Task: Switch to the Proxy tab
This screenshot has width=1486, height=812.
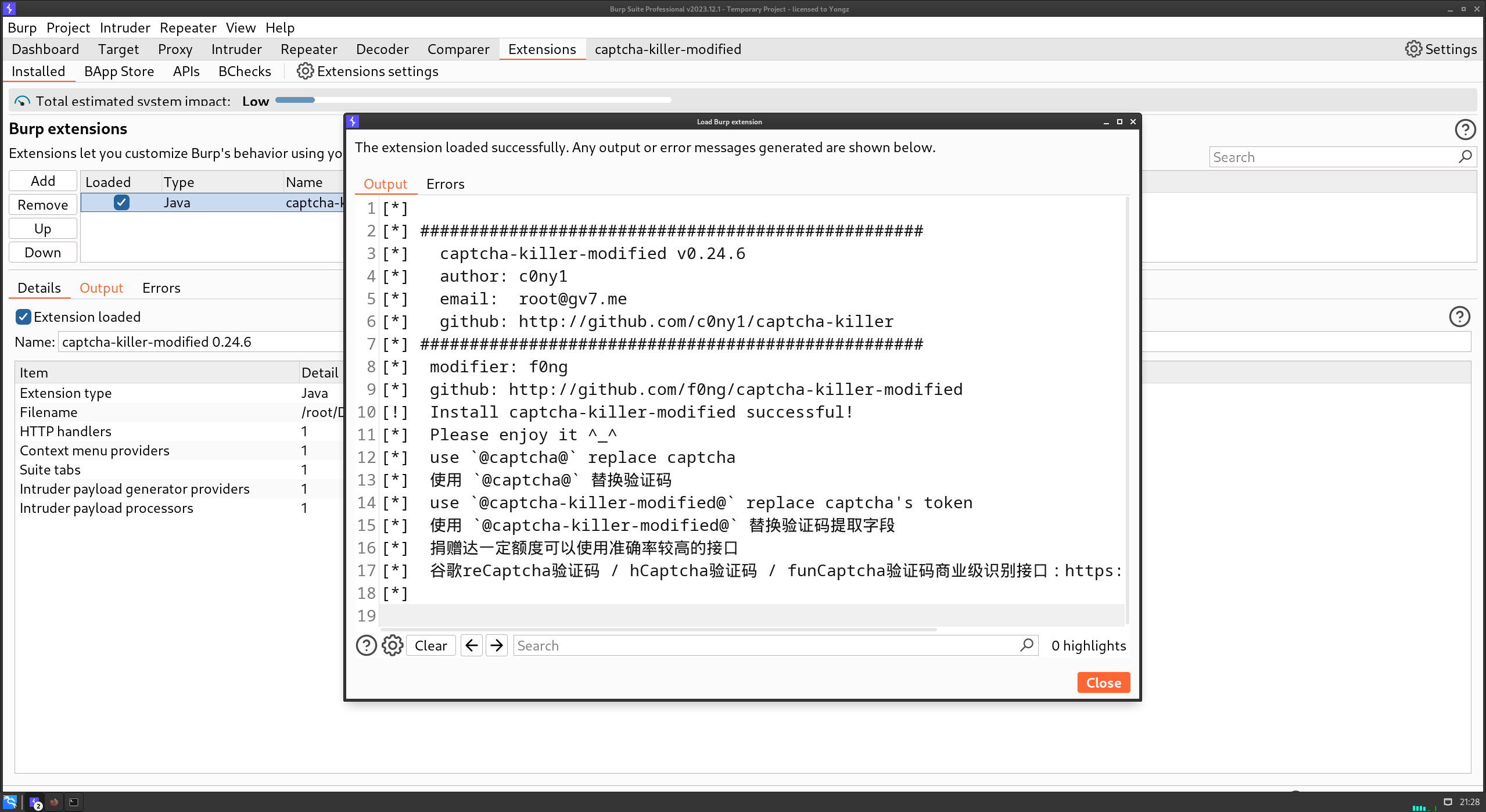Action: coord(175,49)
